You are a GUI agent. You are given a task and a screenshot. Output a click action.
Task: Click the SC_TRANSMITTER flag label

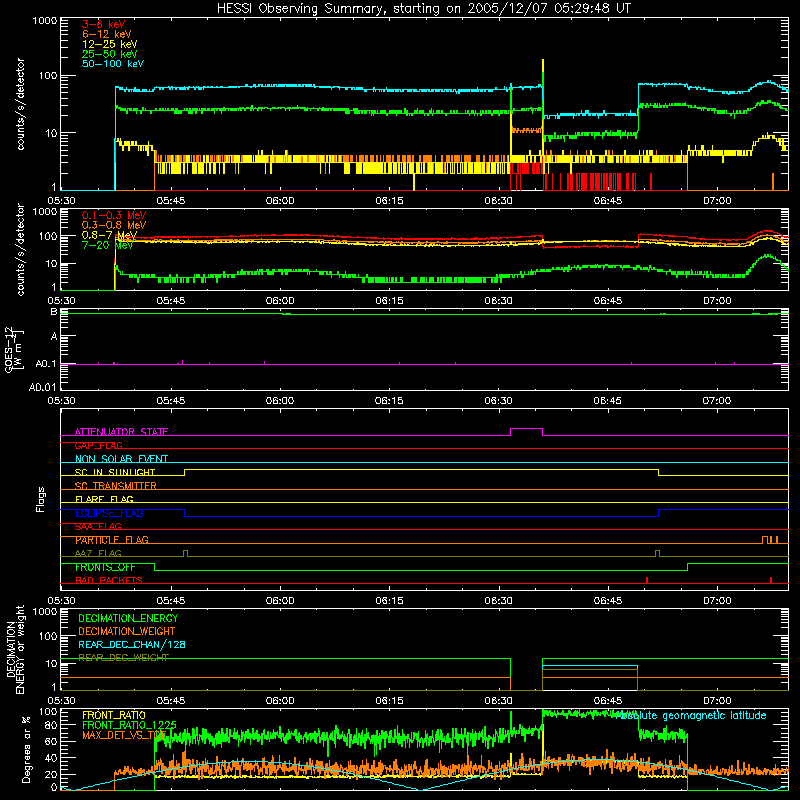point(116,486)
